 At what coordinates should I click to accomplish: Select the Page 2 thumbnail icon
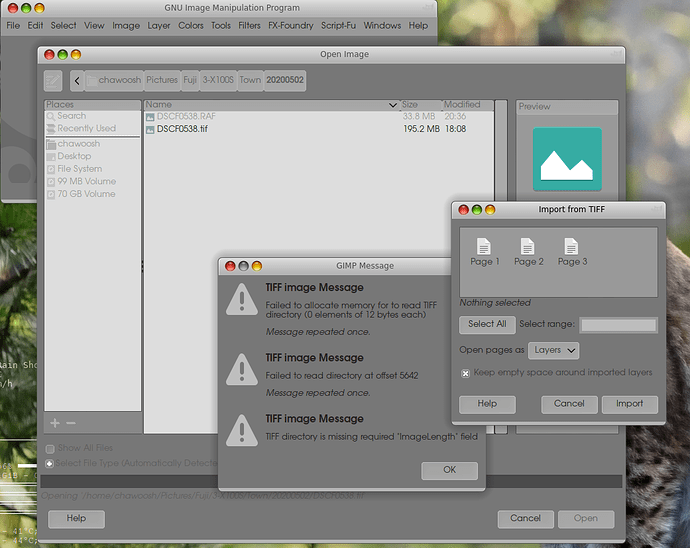(x=528, y=246)
